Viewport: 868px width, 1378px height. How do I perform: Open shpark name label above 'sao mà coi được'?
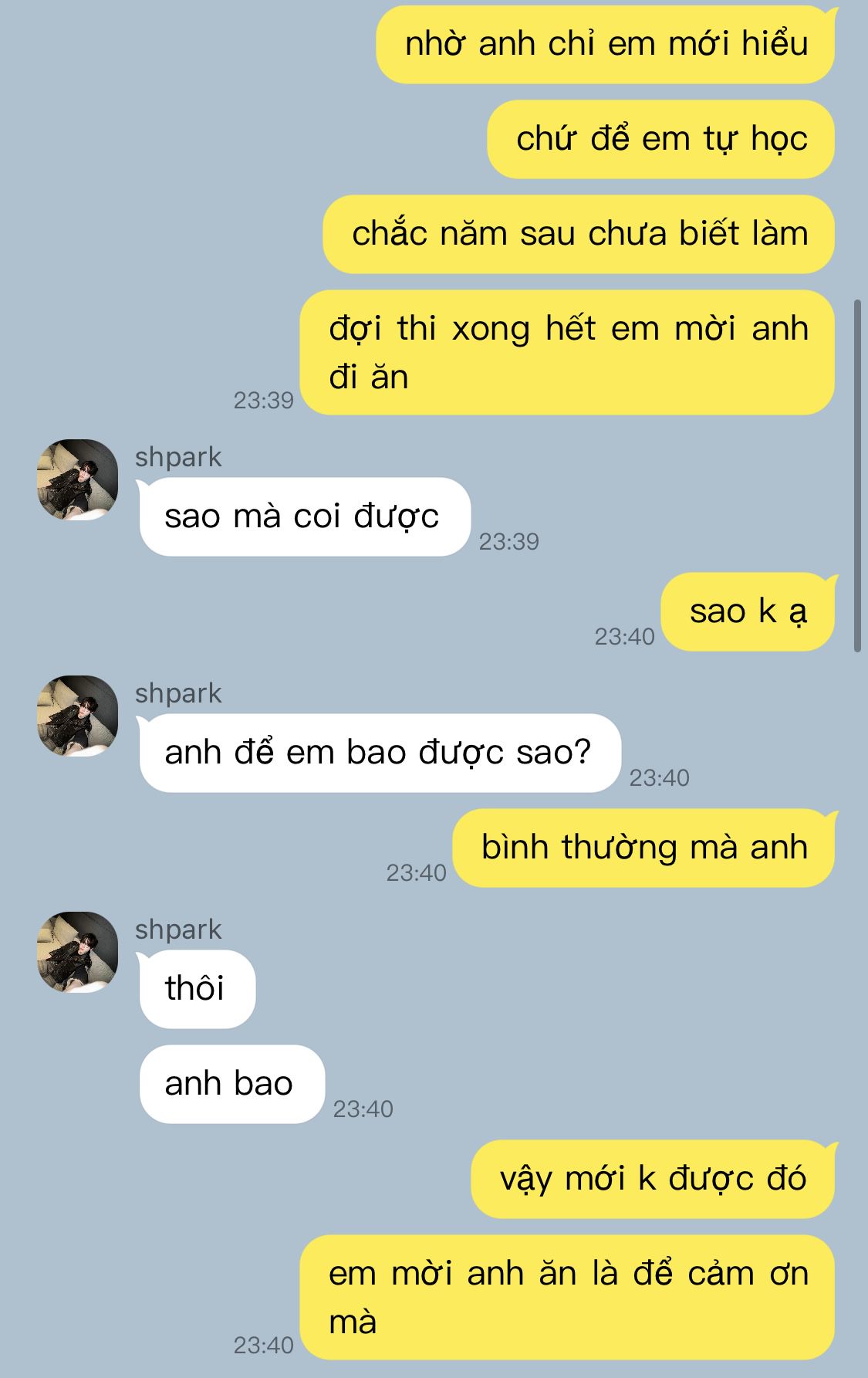pyautogui.click(x=178, y=457)
